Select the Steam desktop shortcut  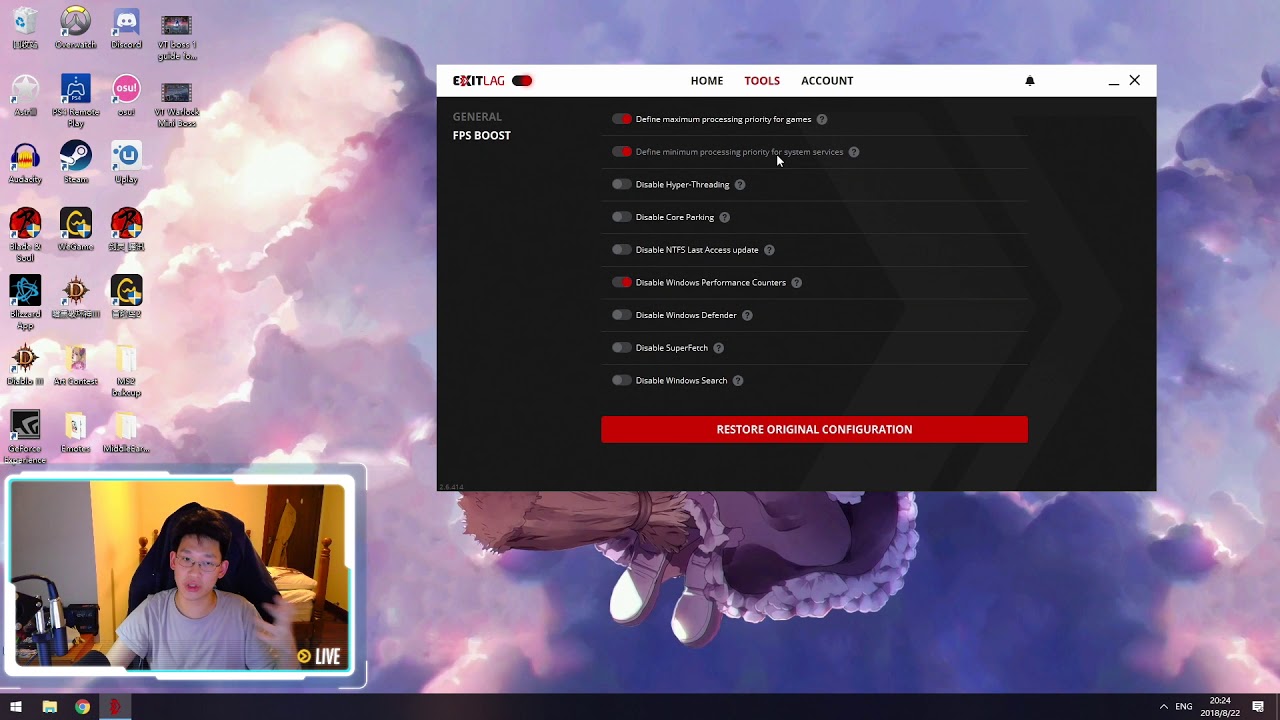pyautogui.click(x=75, y=163)
